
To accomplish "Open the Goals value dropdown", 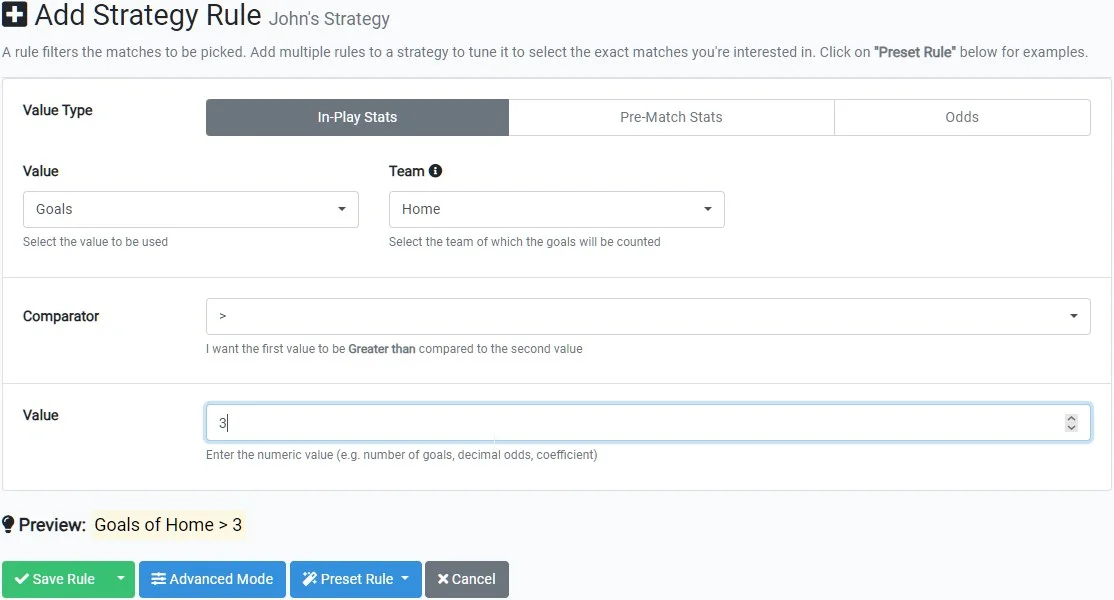I will tap(190, 209).
